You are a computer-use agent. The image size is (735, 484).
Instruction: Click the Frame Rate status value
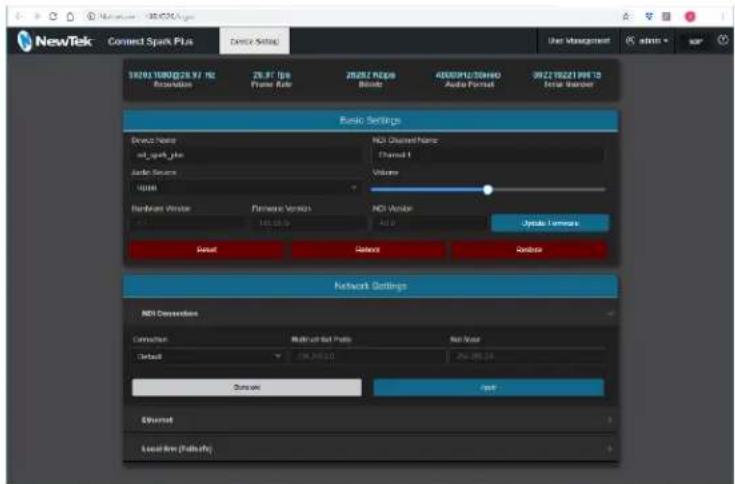[271, 75]
